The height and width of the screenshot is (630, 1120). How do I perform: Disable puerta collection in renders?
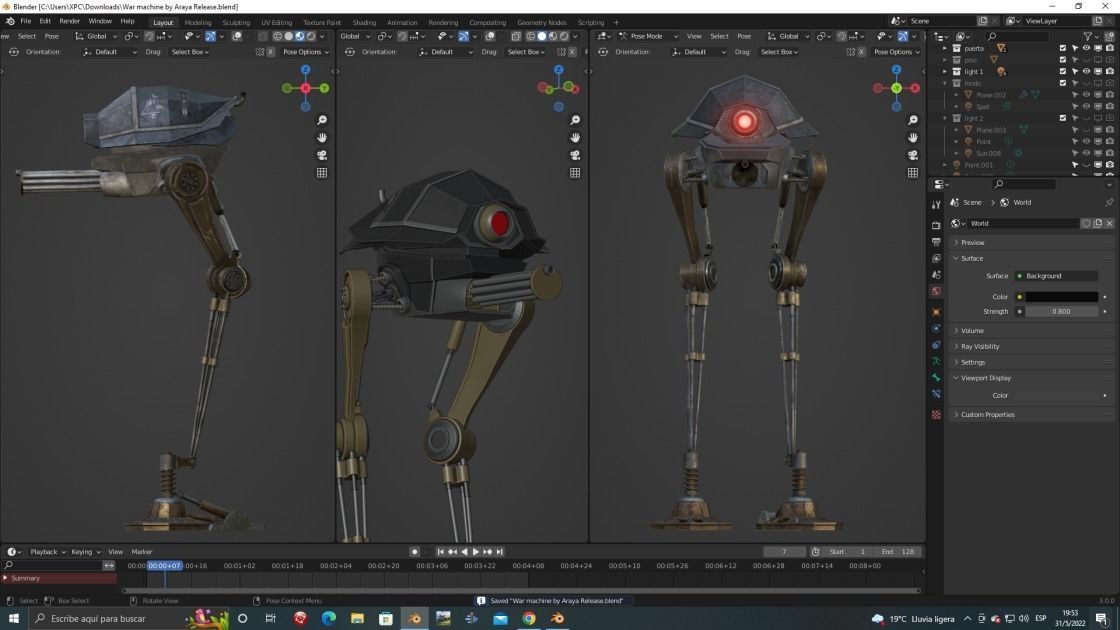(1109, 49)
